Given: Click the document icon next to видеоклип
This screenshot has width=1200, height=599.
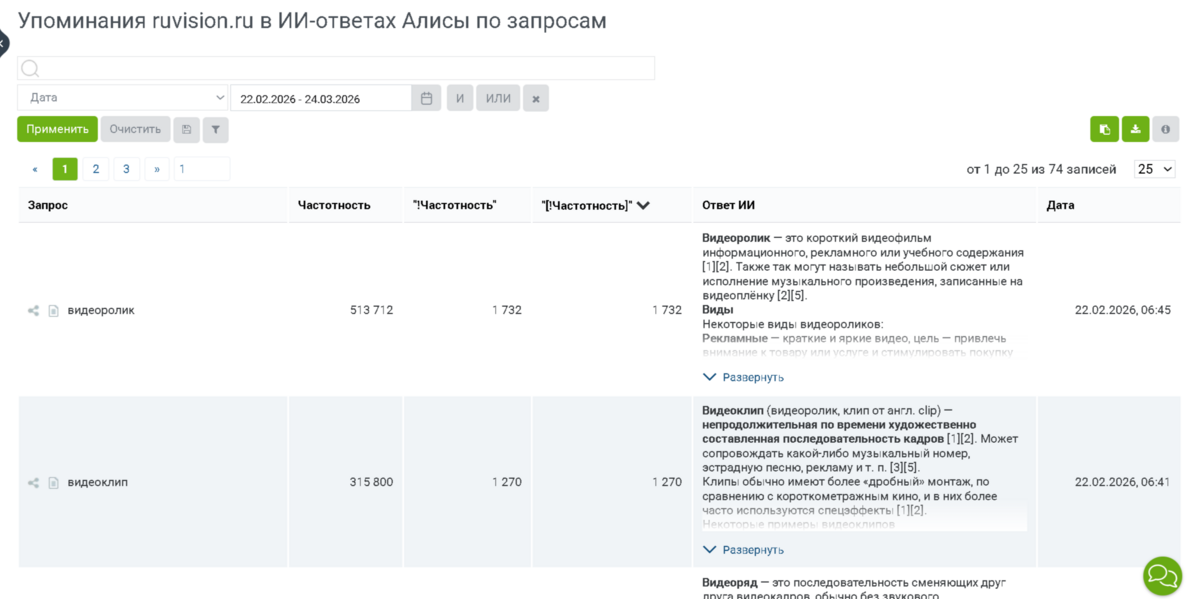Looking at the screenshot, I should pyautogui.click(x=54, y=482).
